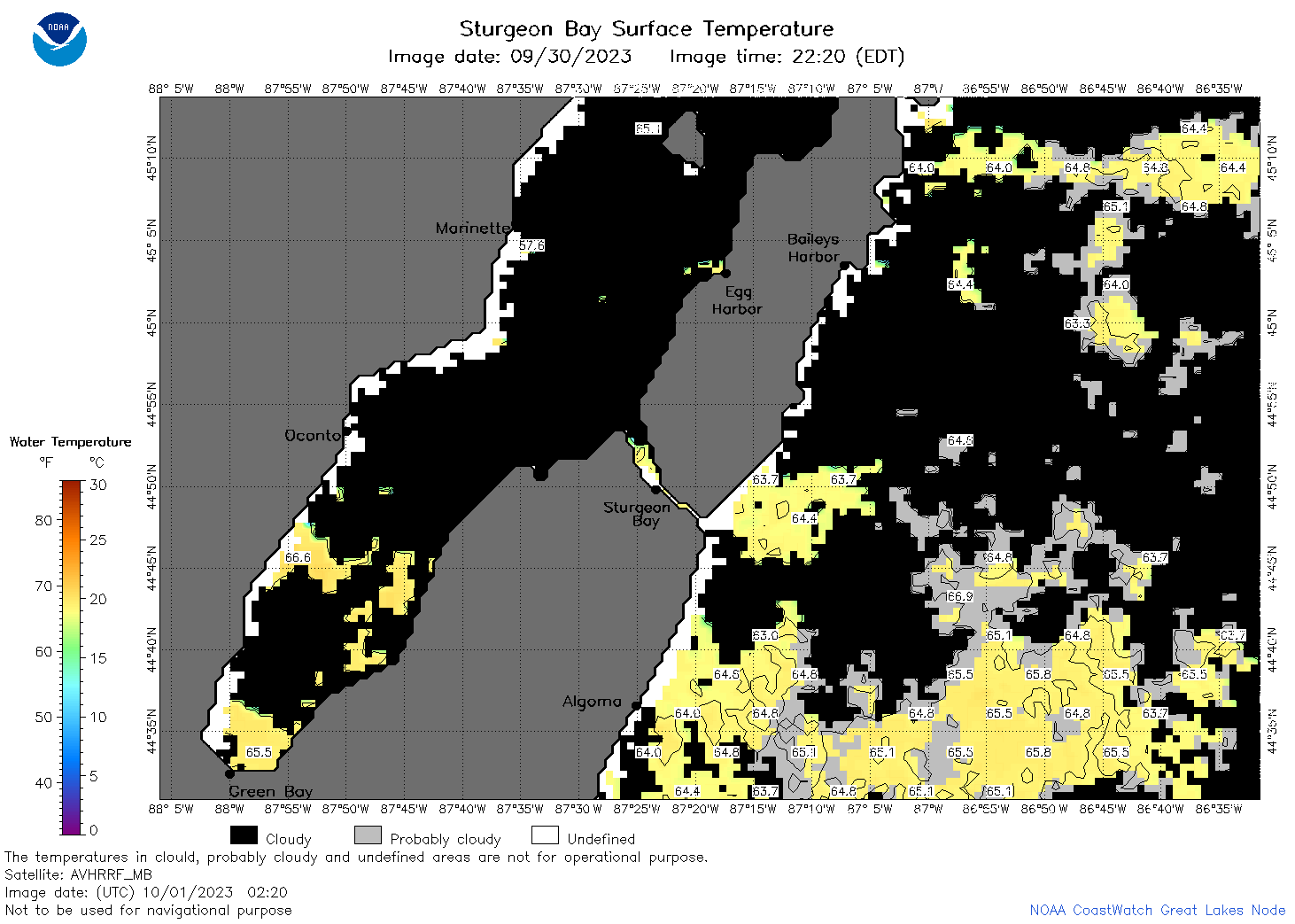Click the Algoma city label
Screen dimensions: 1295x924
592,702
